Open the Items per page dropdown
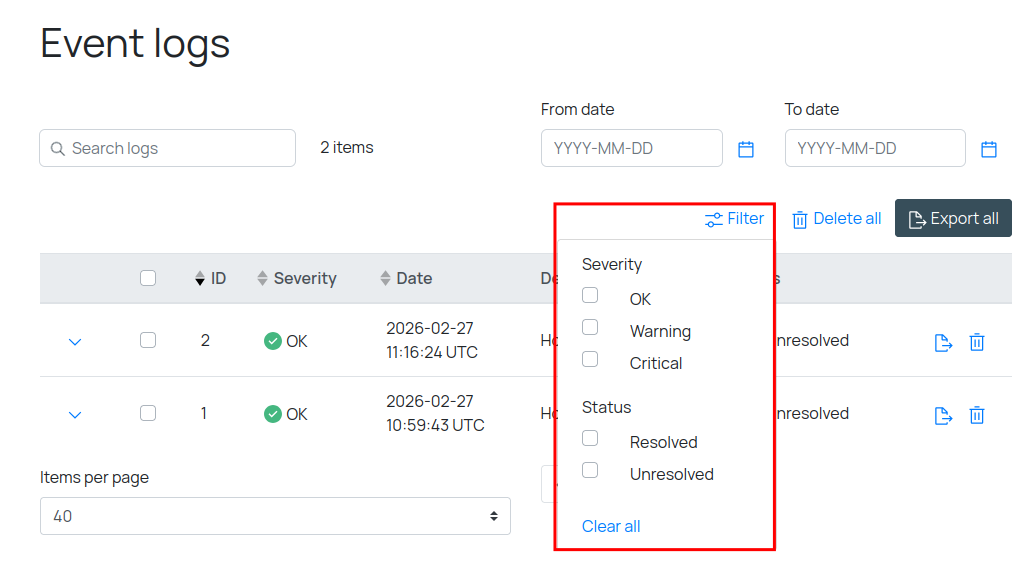 click(x=275, y=516)
